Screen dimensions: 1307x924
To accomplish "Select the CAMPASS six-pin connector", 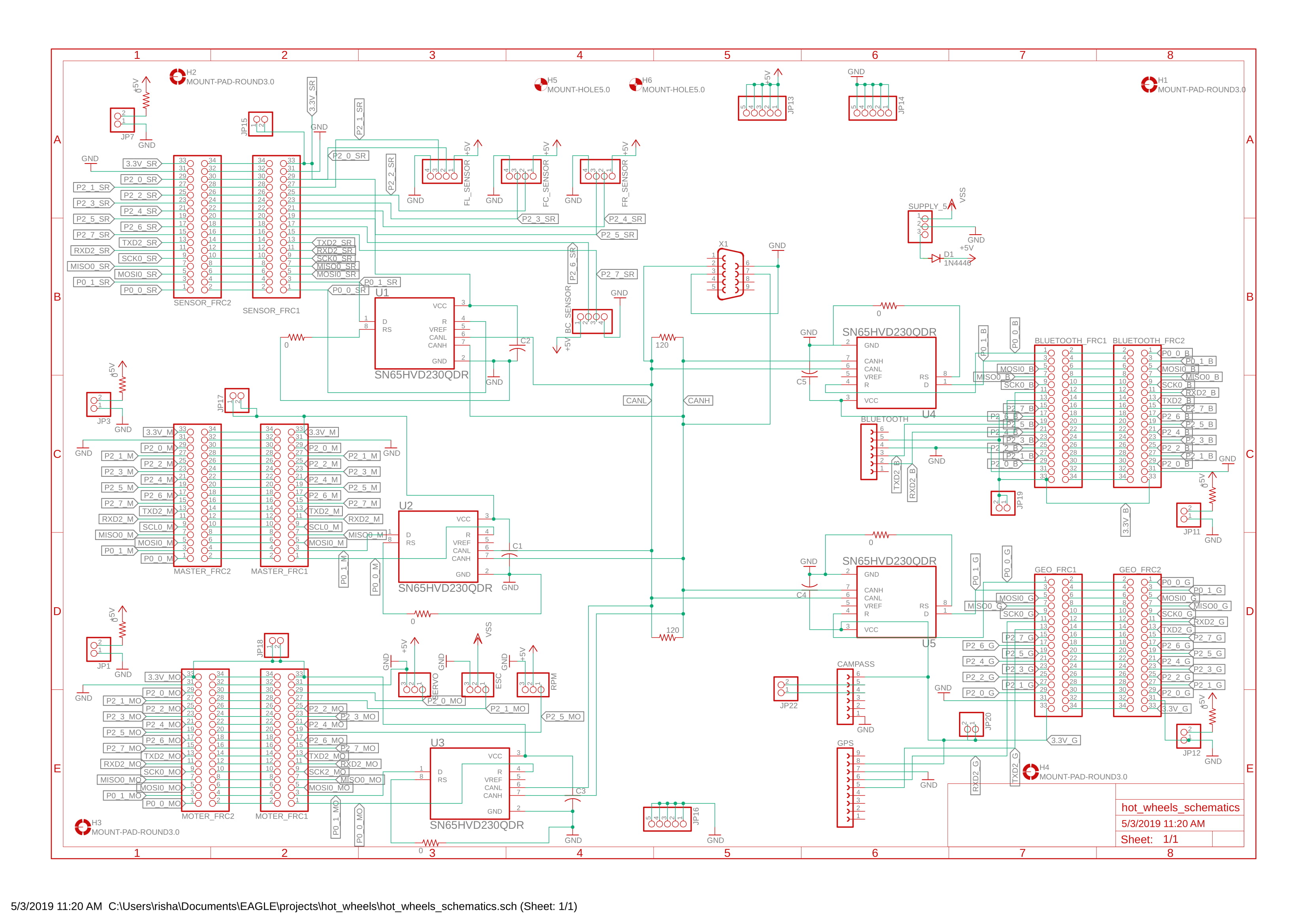I will pyautogui.click(x=845, y=697).
